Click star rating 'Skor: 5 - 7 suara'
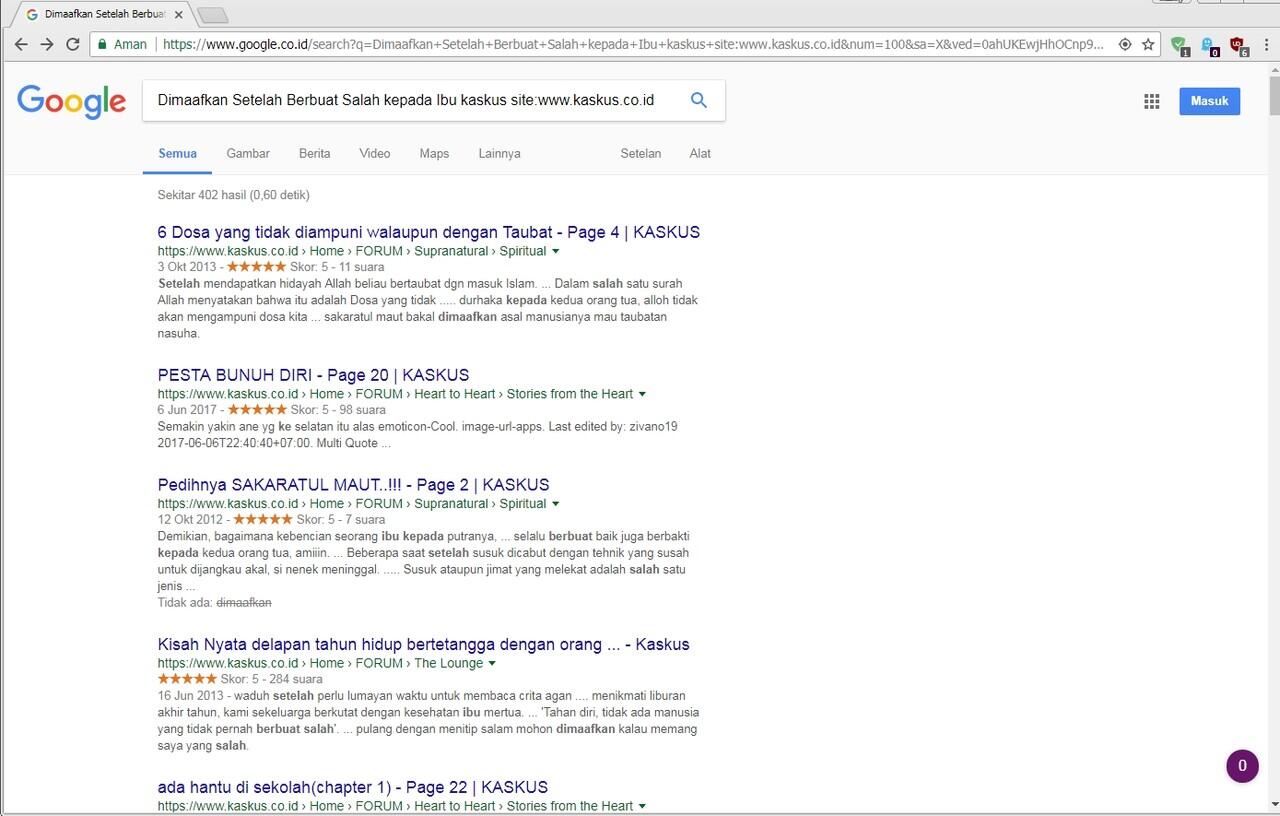Viewport: 1280px width, 816px height. click(x=309, y=520)
